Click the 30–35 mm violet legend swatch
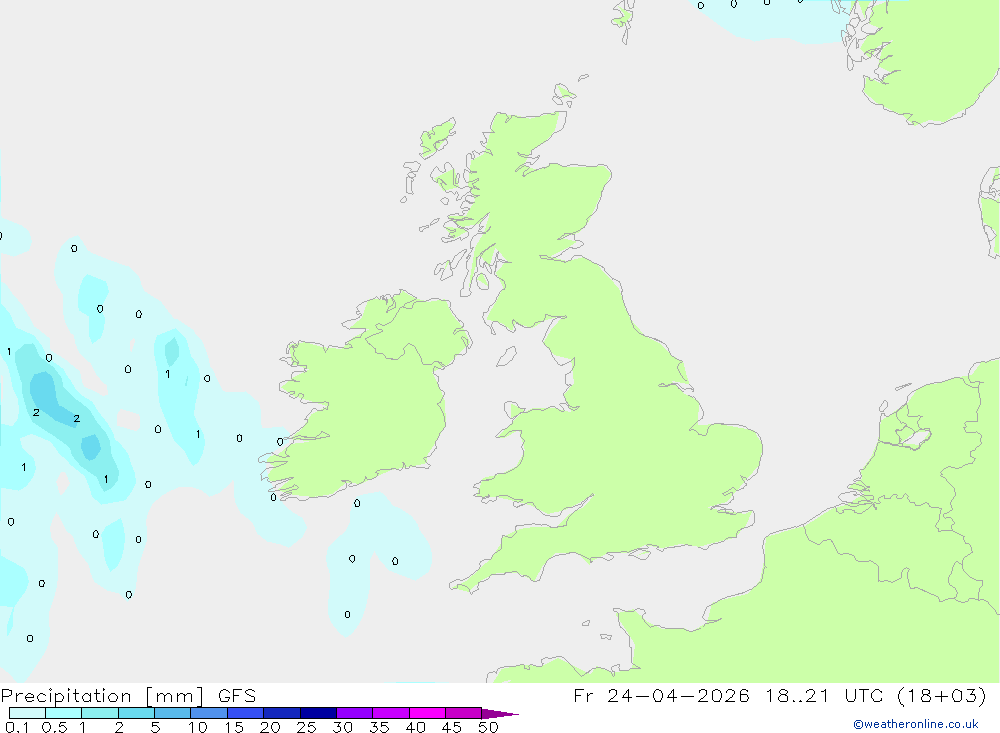The height and width of the screenshot is (733, 1000). click(355, 713)
